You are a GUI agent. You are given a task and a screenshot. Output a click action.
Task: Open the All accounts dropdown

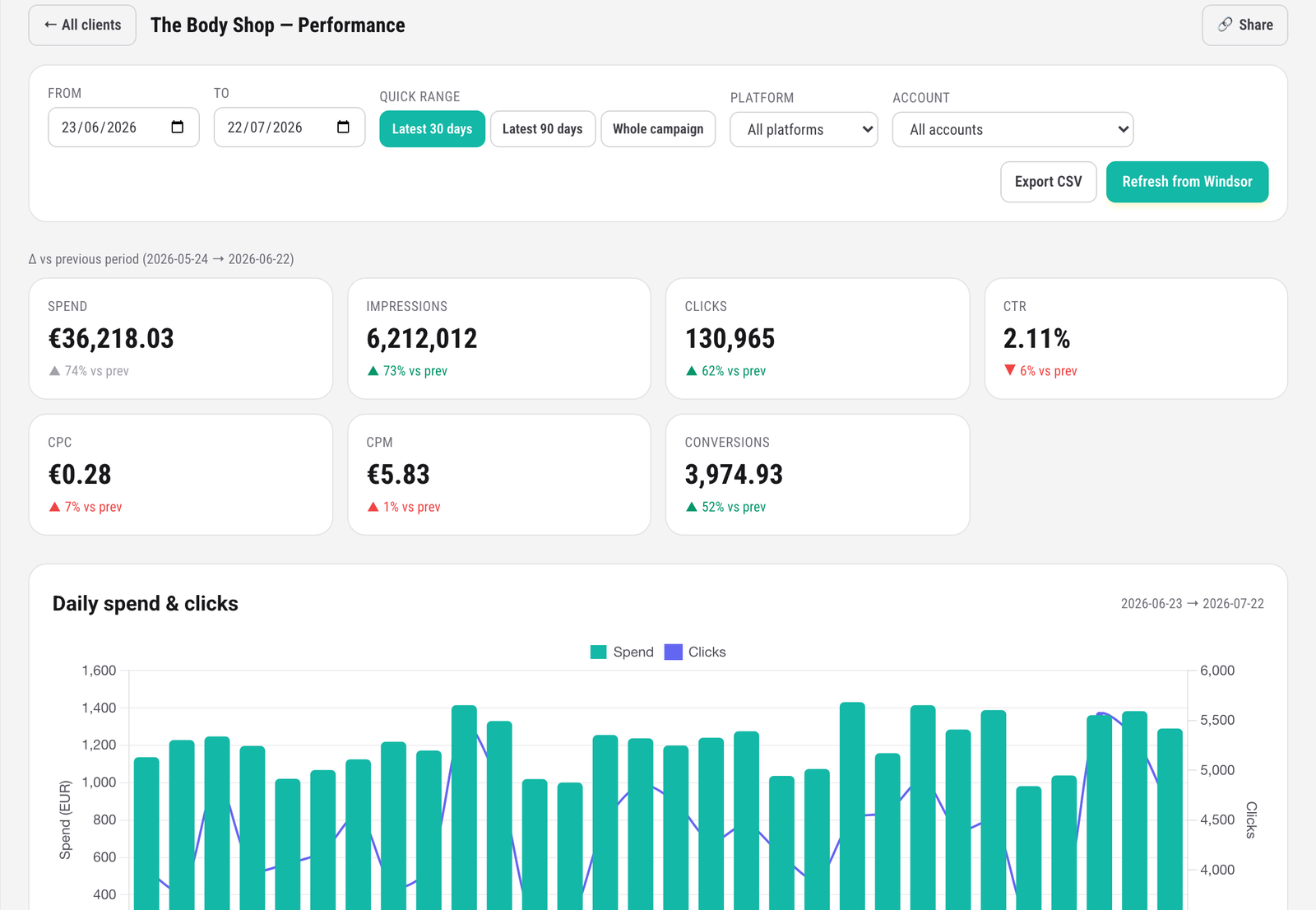click(1012, 130)
